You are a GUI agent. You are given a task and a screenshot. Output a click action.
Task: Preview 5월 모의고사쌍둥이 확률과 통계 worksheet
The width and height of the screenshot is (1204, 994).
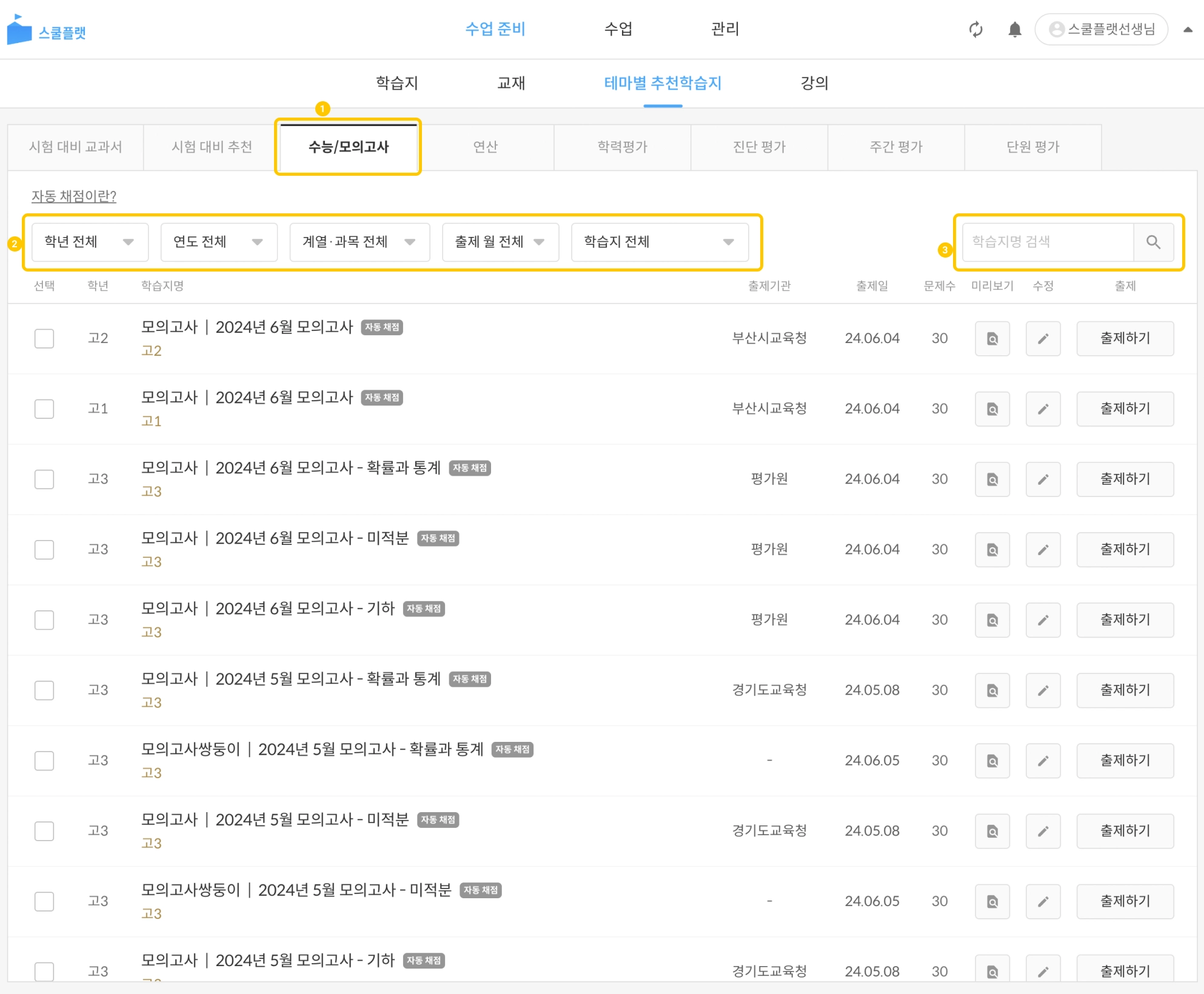992,761
